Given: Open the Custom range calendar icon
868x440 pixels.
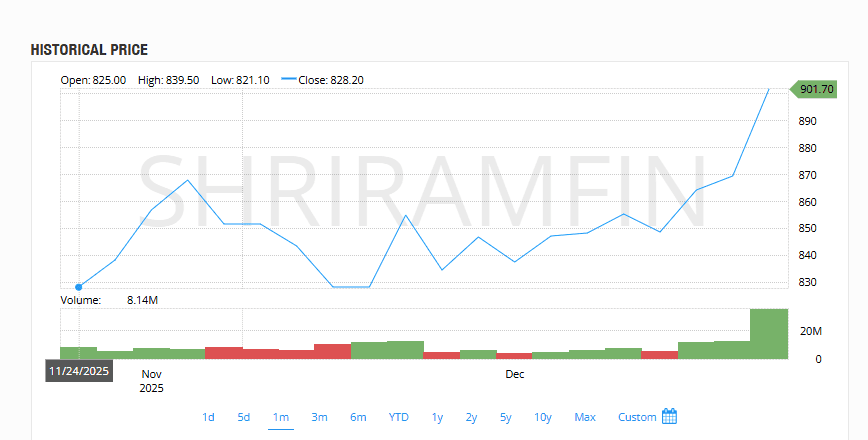Looking at the screenshot, I should 670,417.
